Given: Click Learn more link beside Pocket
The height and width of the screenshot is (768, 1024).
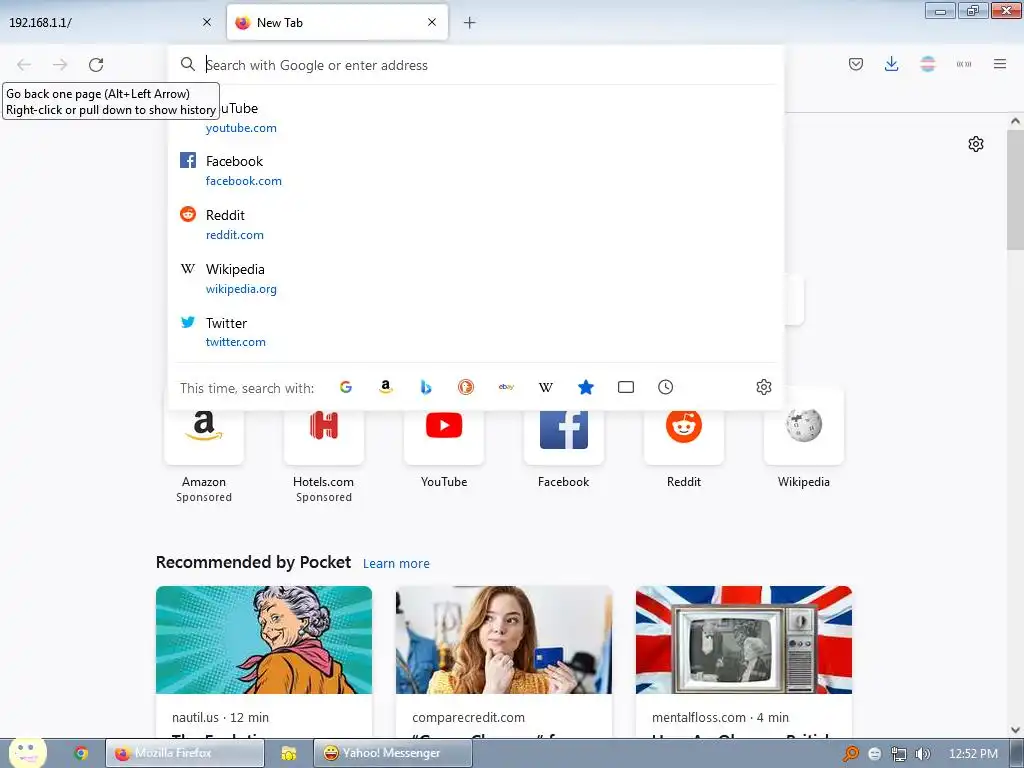Looking at the screenshot, I should click(x=396, y=564).
